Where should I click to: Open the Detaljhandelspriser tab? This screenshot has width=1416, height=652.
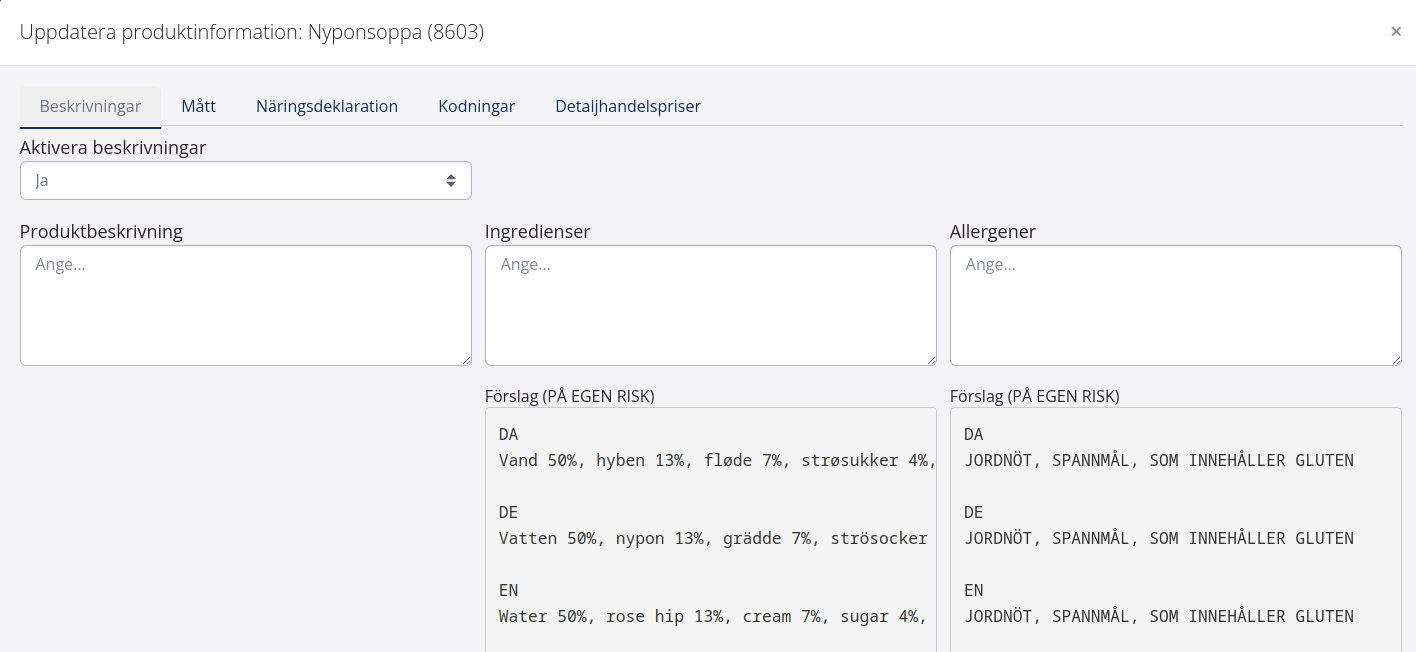(x=628, y=106)
